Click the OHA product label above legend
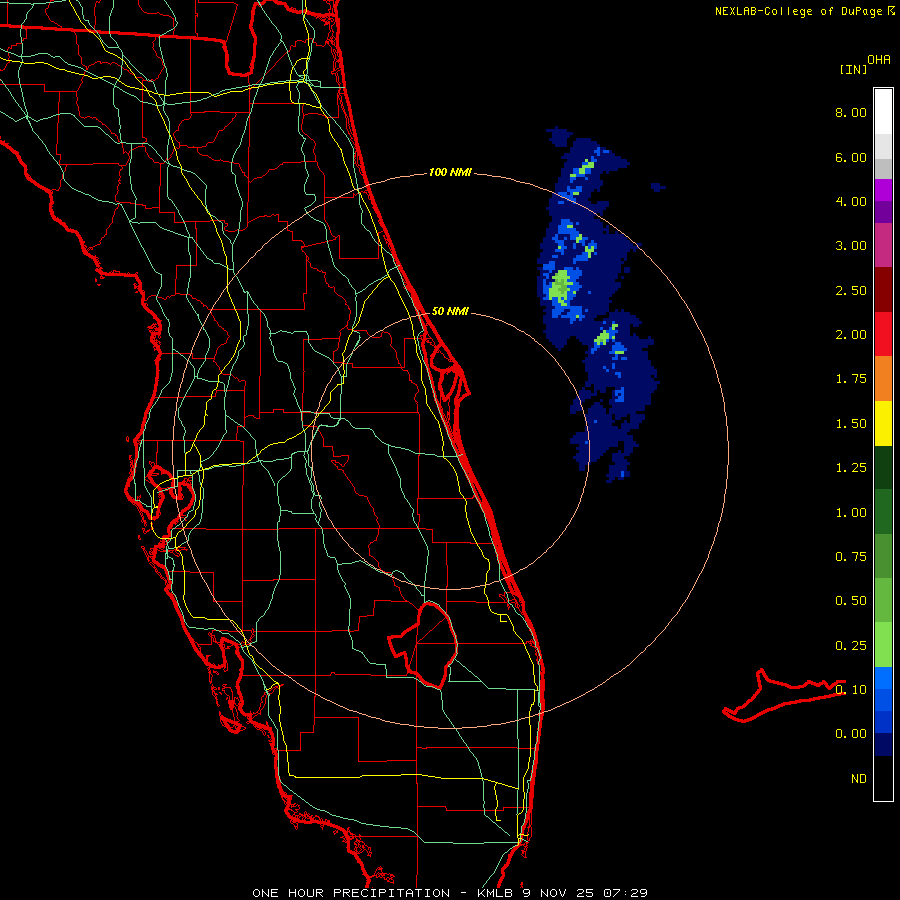 coord(879,60)
